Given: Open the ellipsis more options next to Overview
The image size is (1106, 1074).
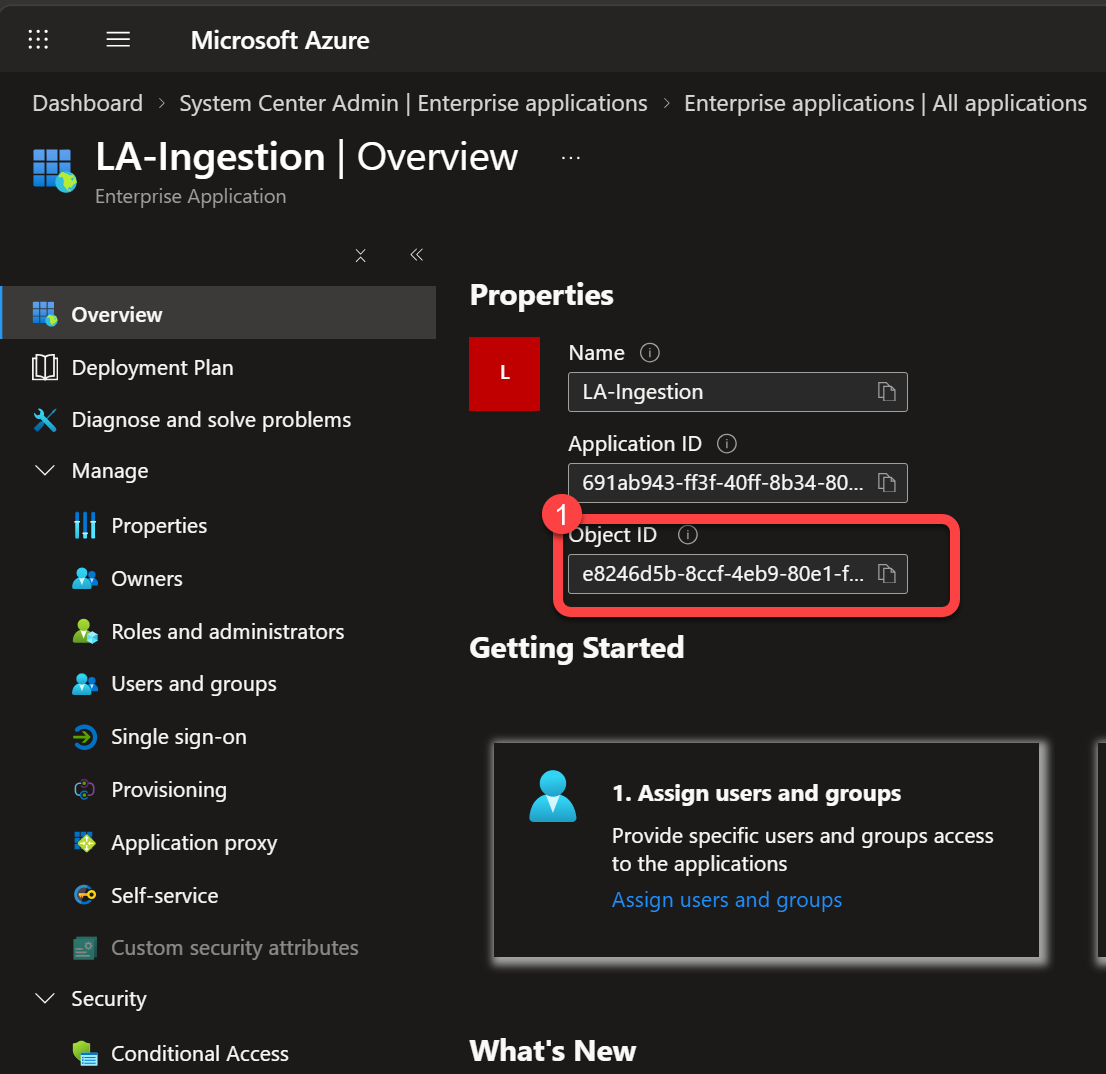Looking at the screenshot, I should click(571, 158).
